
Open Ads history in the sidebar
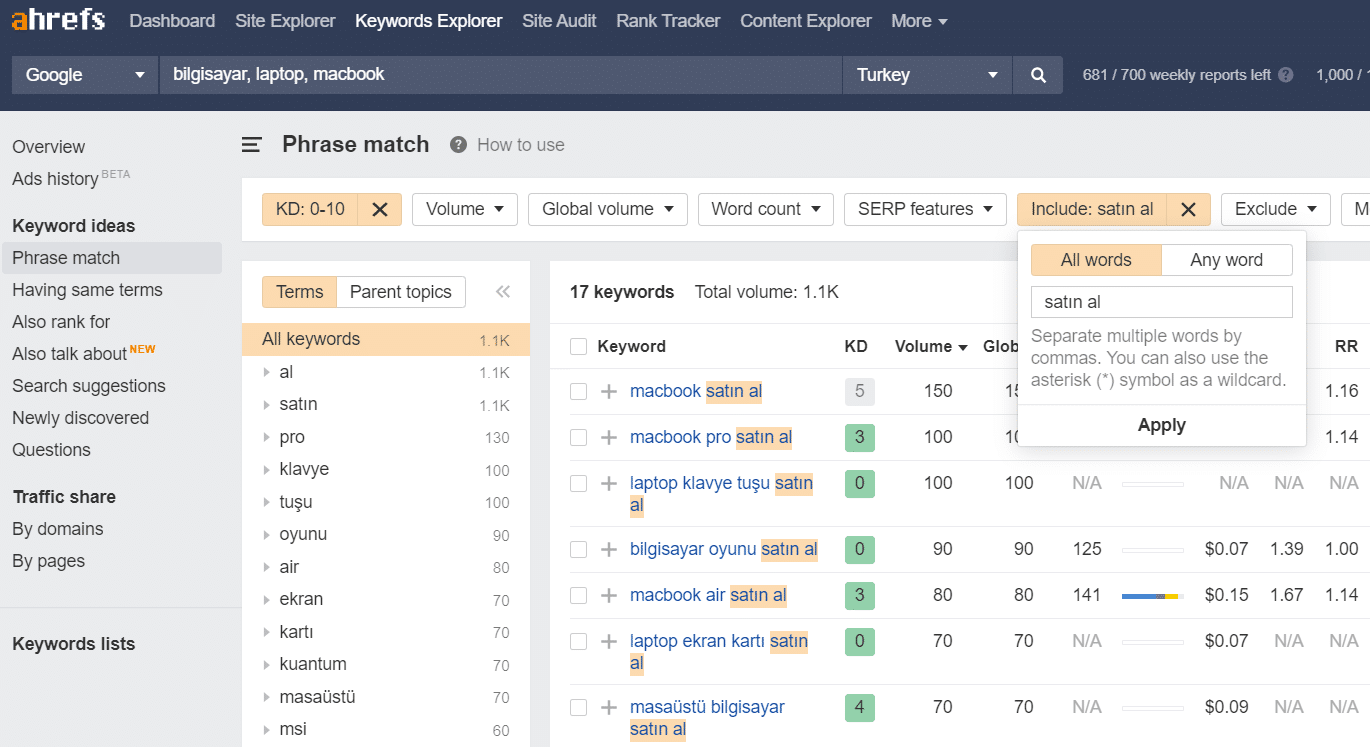(x=55, y=179)
